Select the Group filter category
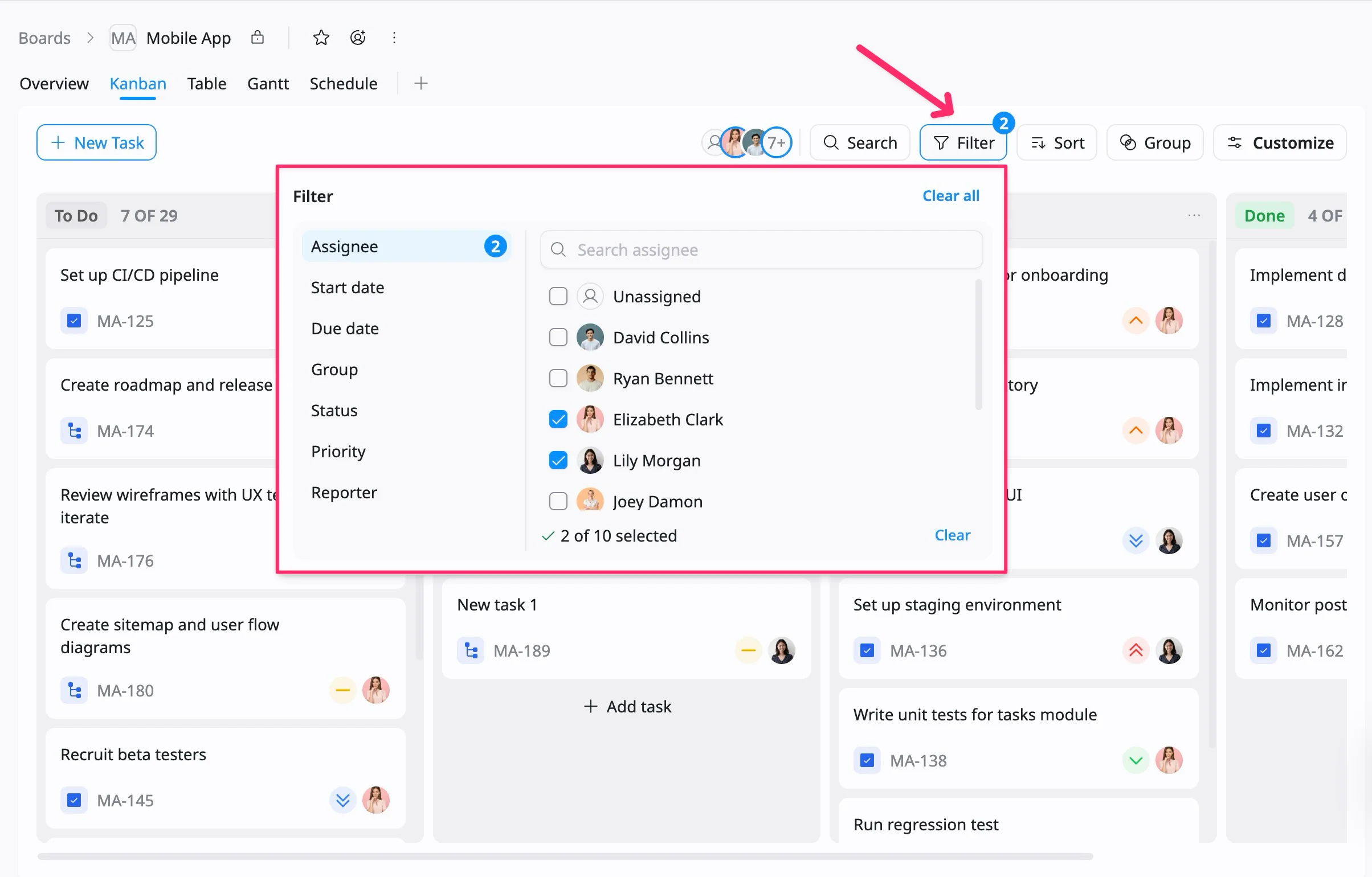 (x=406, y=369)
